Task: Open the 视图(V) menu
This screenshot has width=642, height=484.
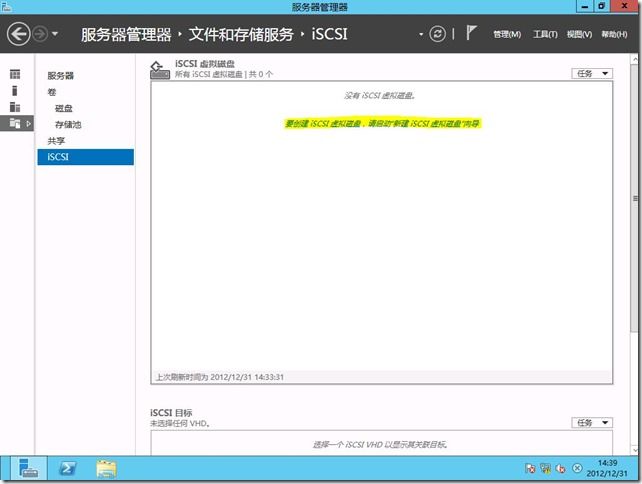Action: point(579,35)
